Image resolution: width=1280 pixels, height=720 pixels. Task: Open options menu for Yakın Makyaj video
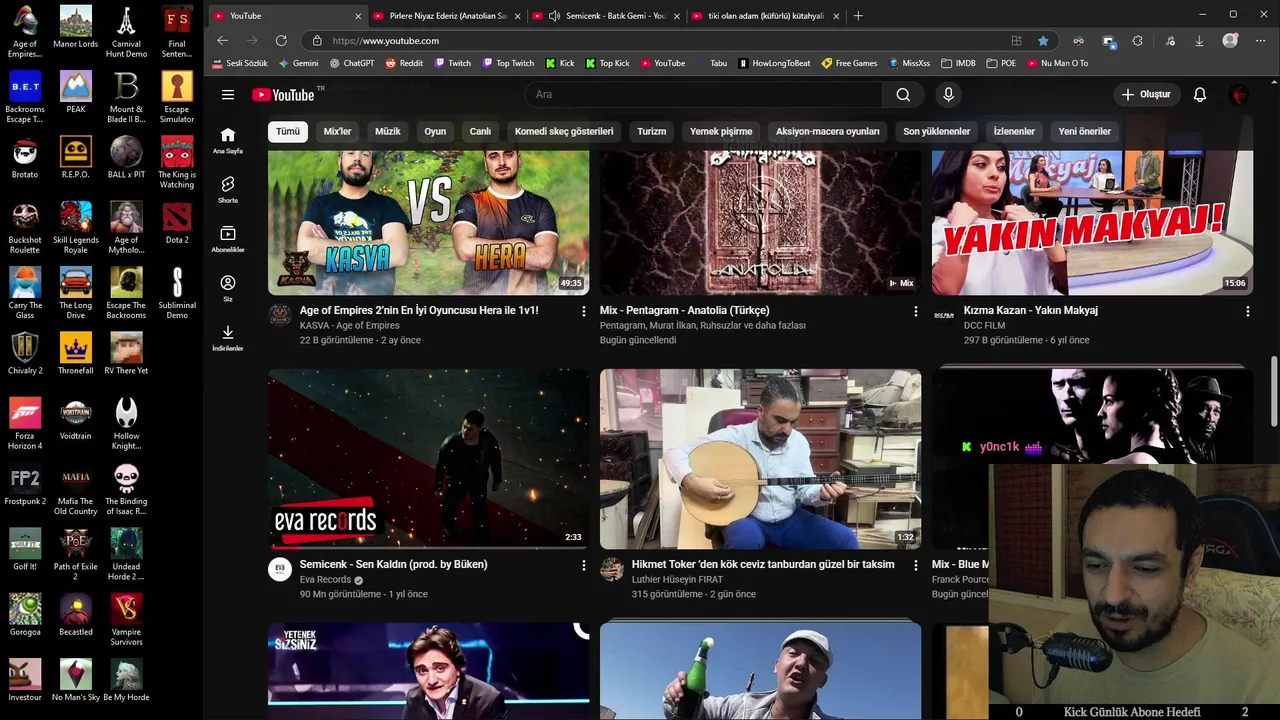tap(1247, 312)
